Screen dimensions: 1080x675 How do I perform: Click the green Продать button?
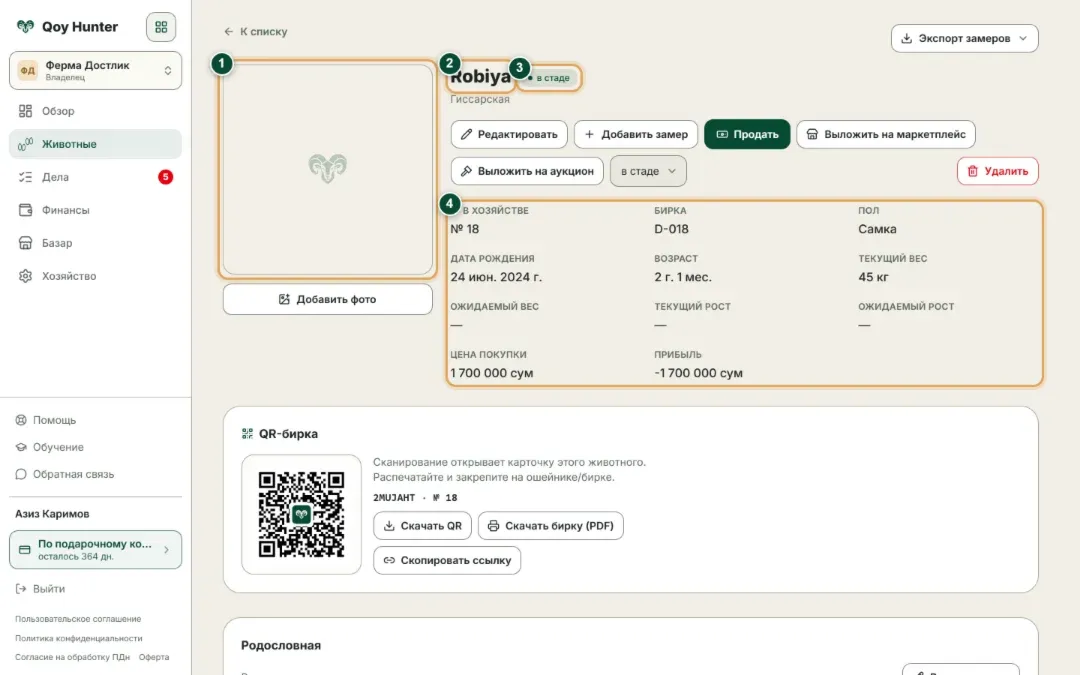pyautogui.click(x=747, y=134)
